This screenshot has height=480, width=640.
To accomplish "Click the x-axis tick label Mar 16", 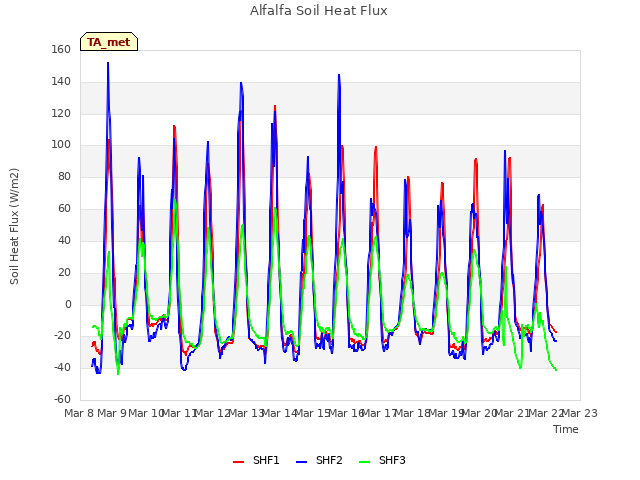I will pyautogui.click(x=346, y=413).
